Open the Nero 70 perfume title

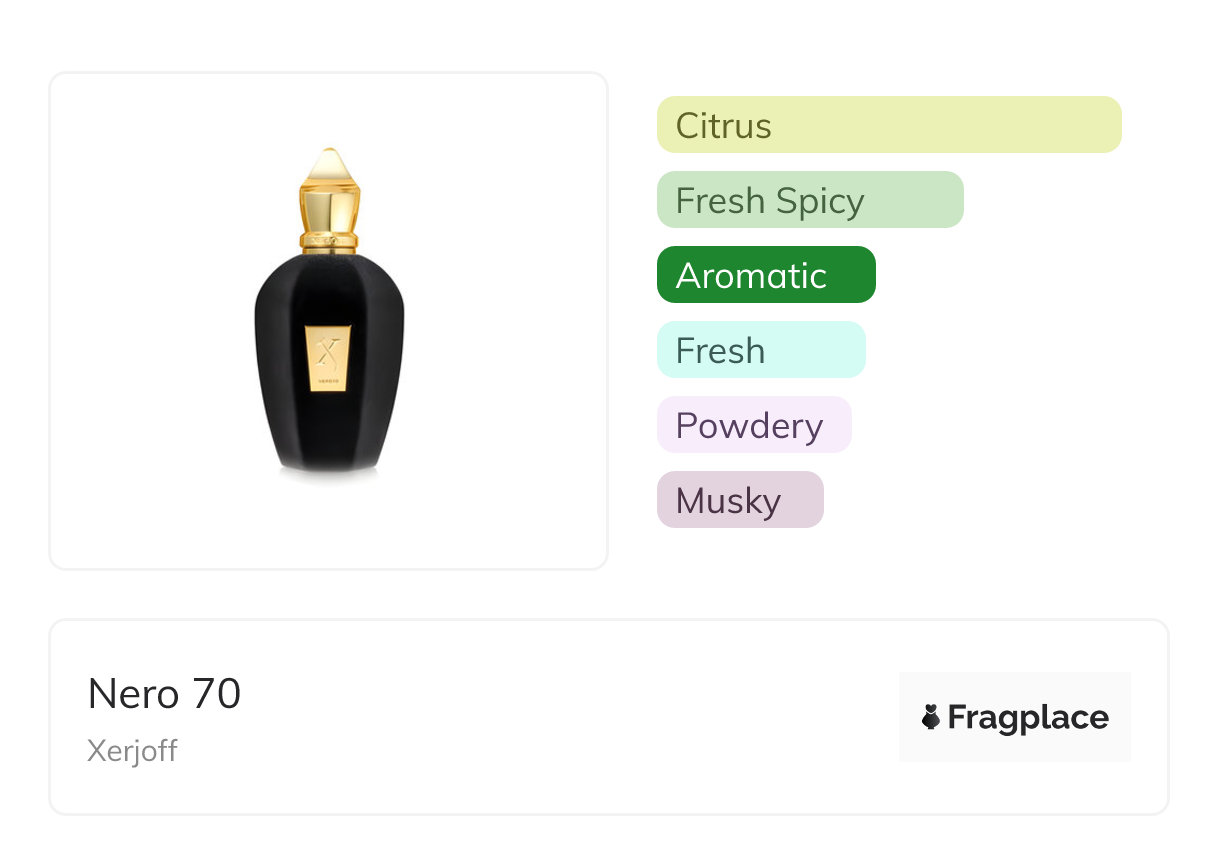pos(164,693)
